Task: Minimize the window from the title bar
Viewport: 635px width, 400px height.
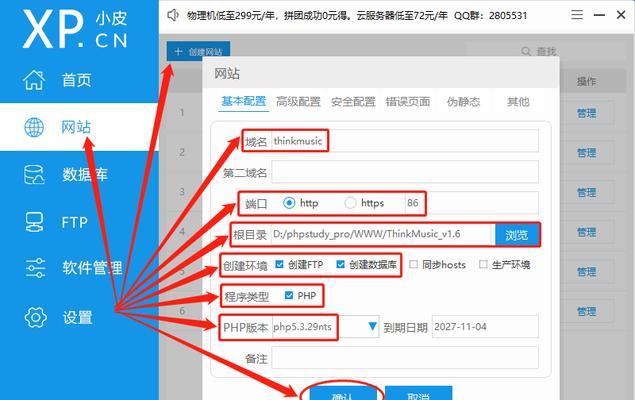Action: click(599, 15)
